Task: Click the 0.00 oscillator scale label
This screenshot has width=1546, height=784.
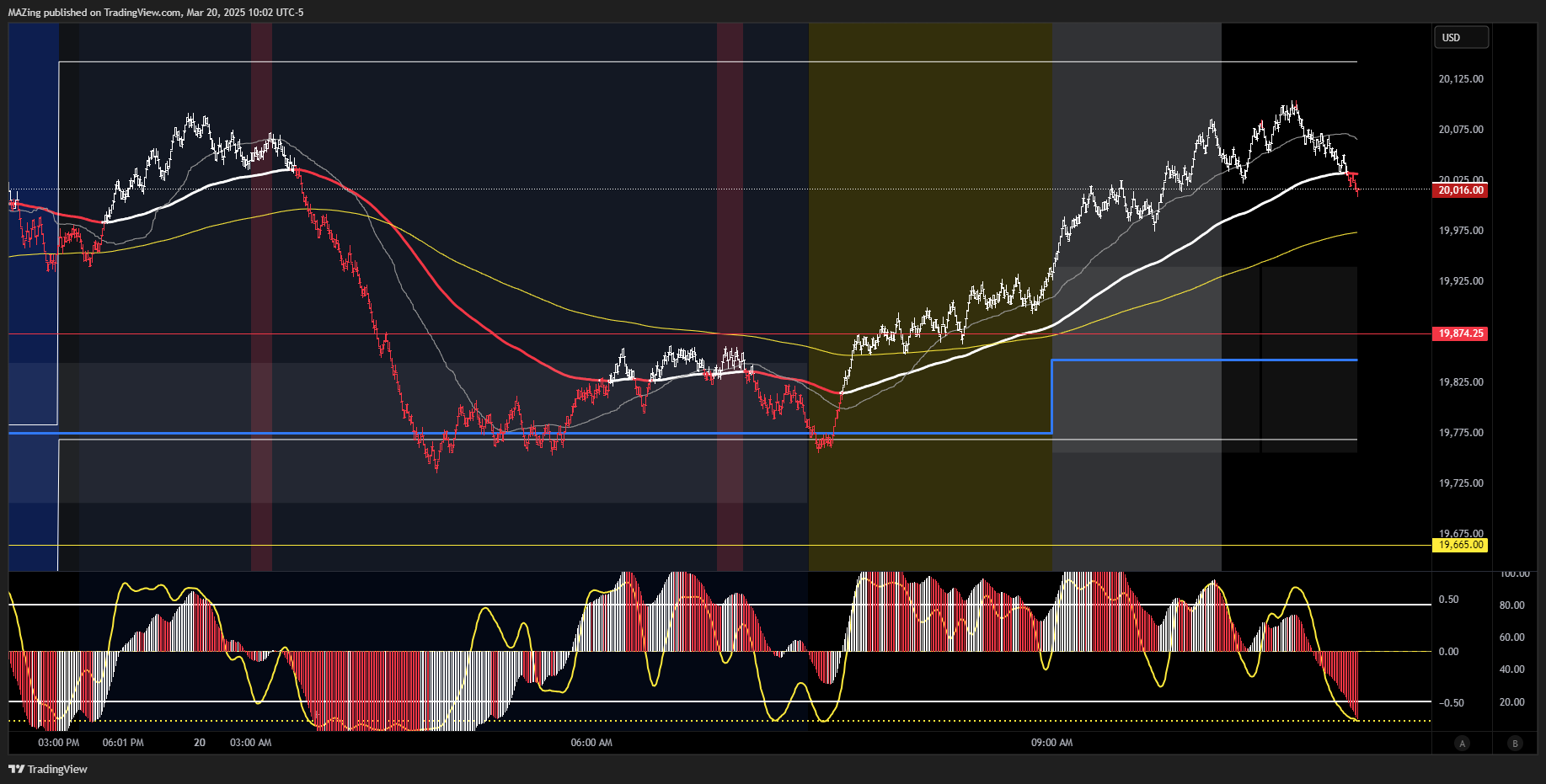Action: coord(1448,652)
